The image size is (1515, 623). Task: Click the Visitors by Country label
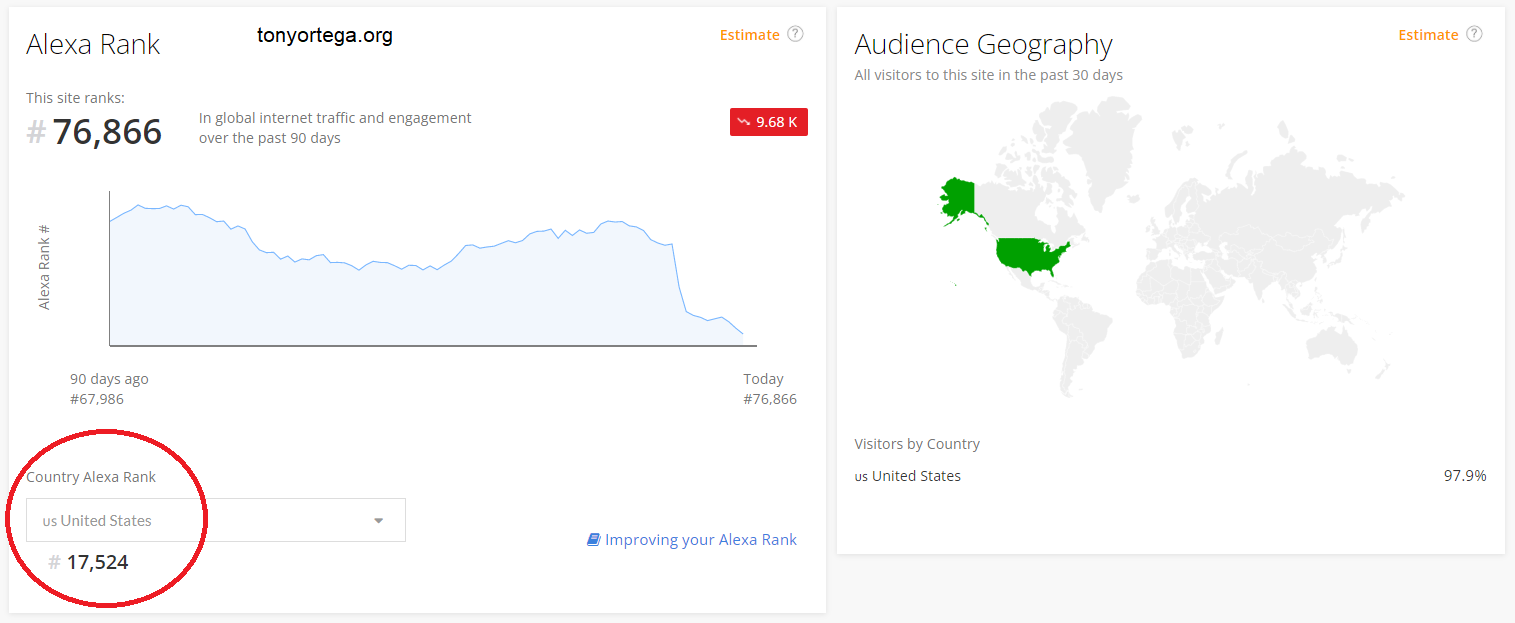(917, 444)
